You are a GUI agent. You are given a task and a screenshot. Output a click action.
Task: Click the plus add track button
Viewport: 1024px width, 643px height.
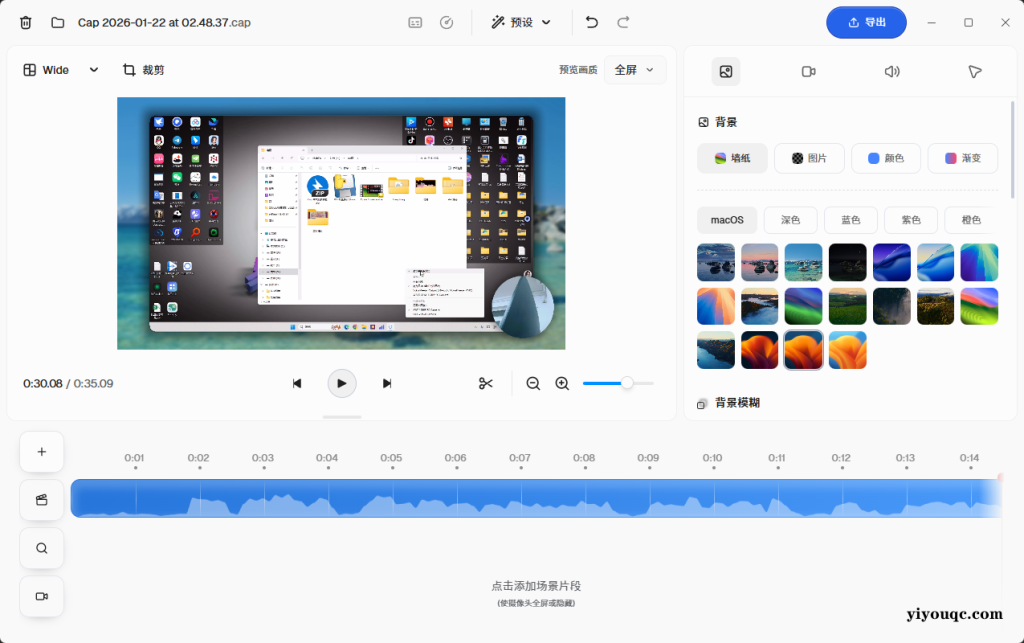41,452
